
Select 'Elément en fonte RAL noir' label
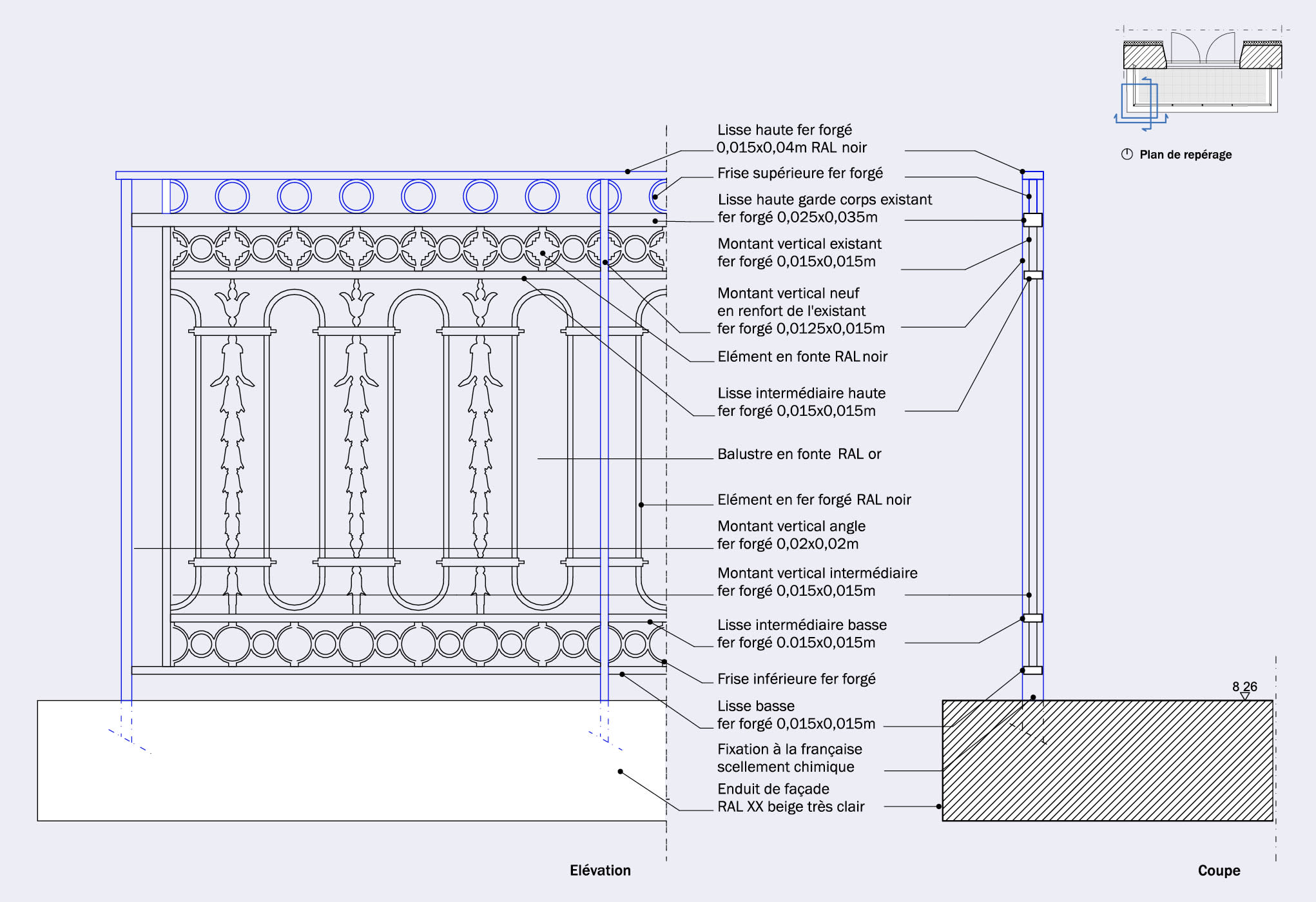tap(802, 357)
